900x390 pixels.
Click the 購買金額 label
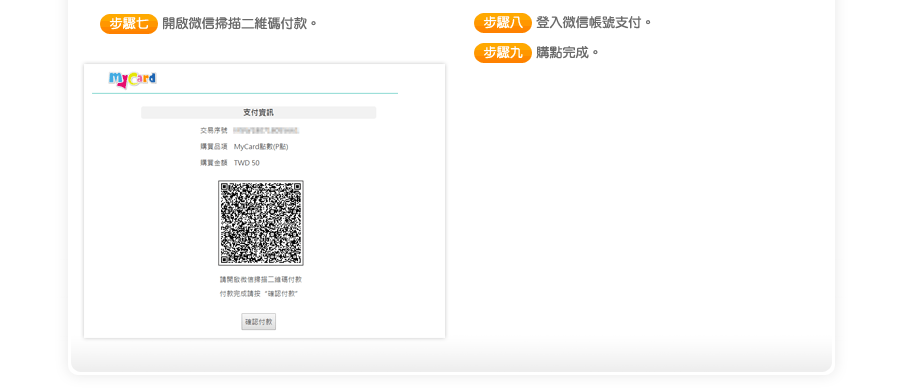[x=214, y=163]
